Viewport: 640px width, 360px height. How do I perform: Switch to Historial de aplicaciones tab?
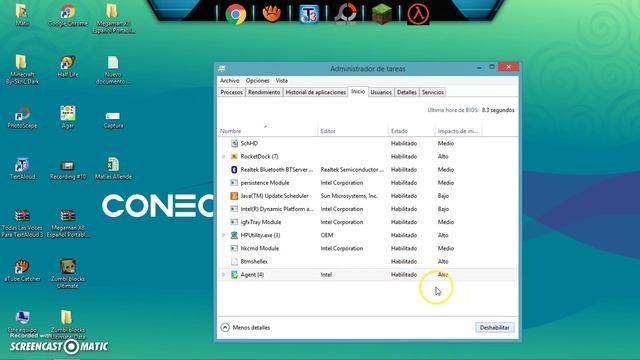[x=315, y=92]
